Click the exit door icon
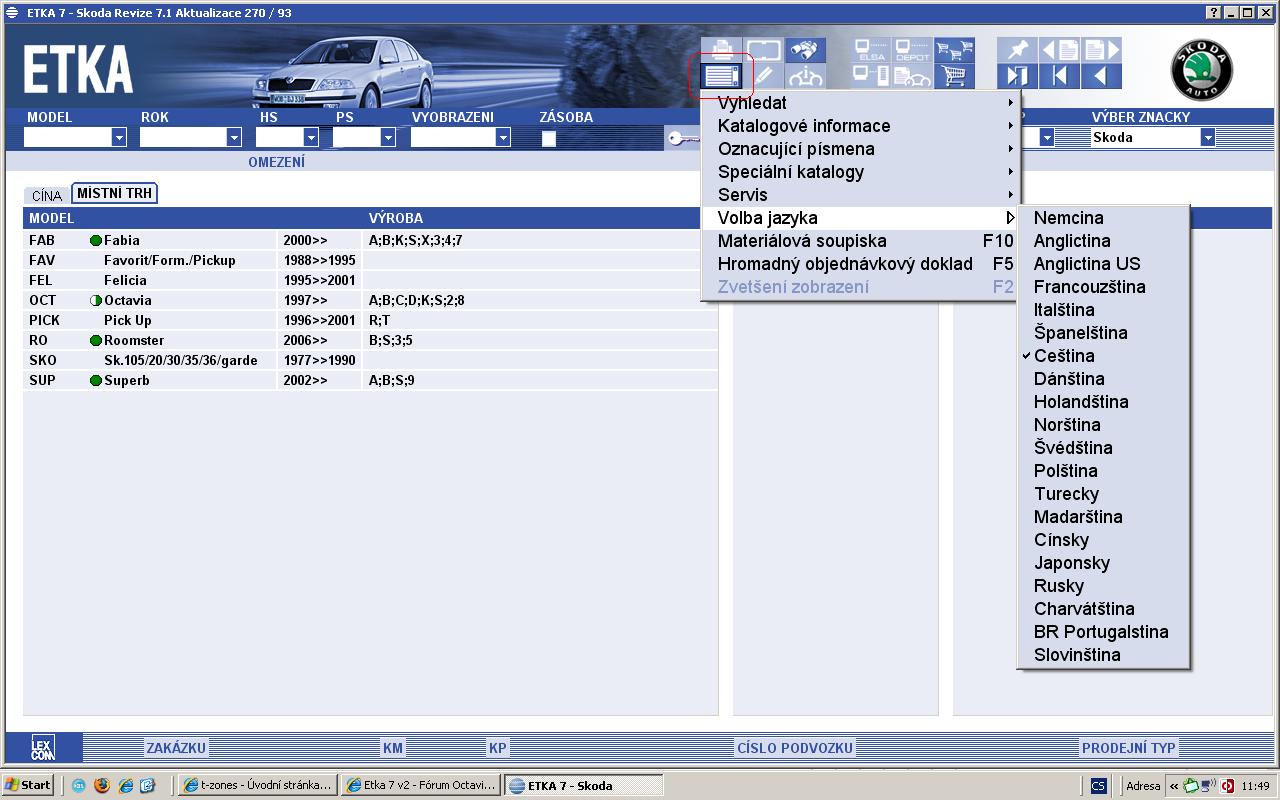 (x=1017, y=76)
